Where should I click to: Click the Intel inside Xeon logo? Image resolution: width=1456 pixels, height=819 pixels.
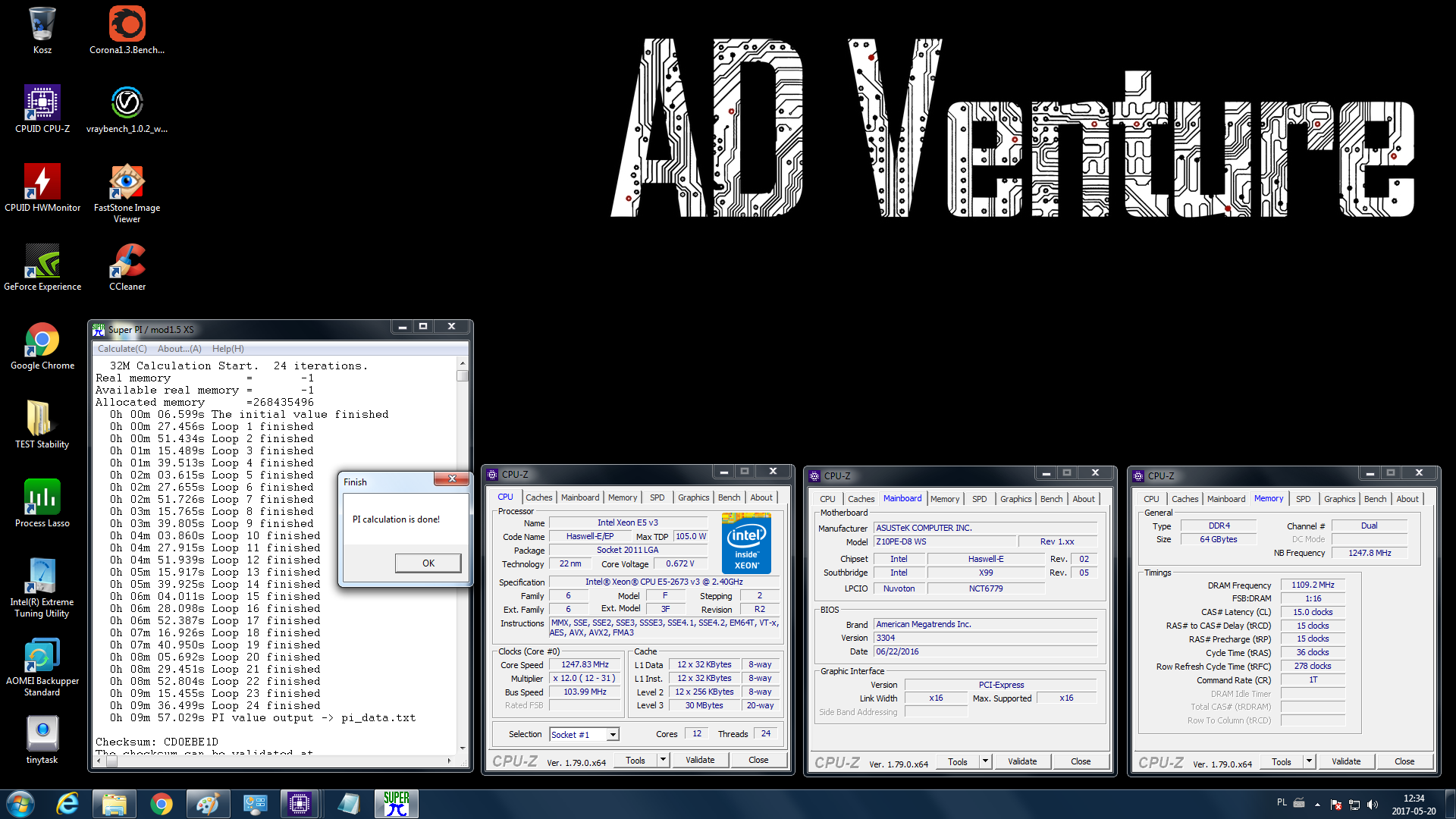coord(746,543)
